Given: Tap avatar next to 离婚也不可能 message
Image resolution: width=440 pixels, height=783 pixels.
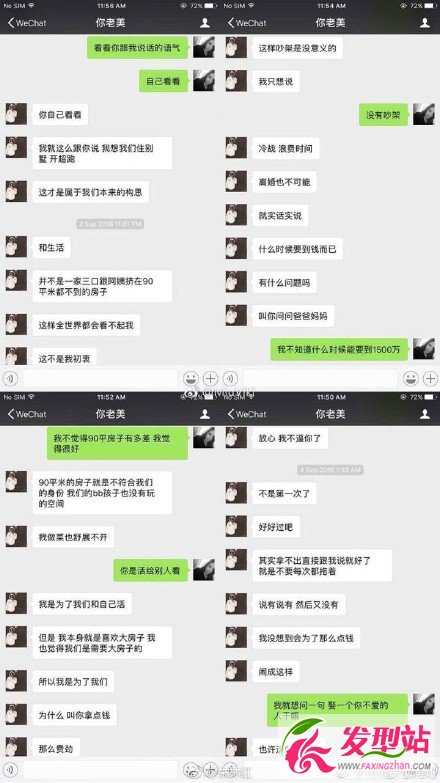Looking at the screenshot, I should [236, 182].
